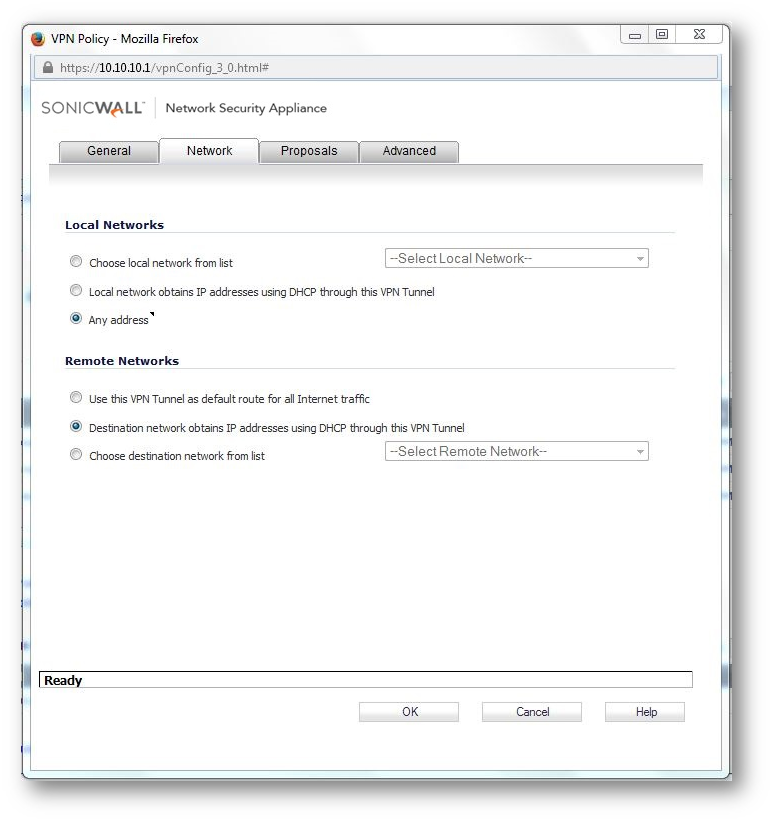Click the Firefox icon in title bar
774x823 pixels.
coord(38,39)
